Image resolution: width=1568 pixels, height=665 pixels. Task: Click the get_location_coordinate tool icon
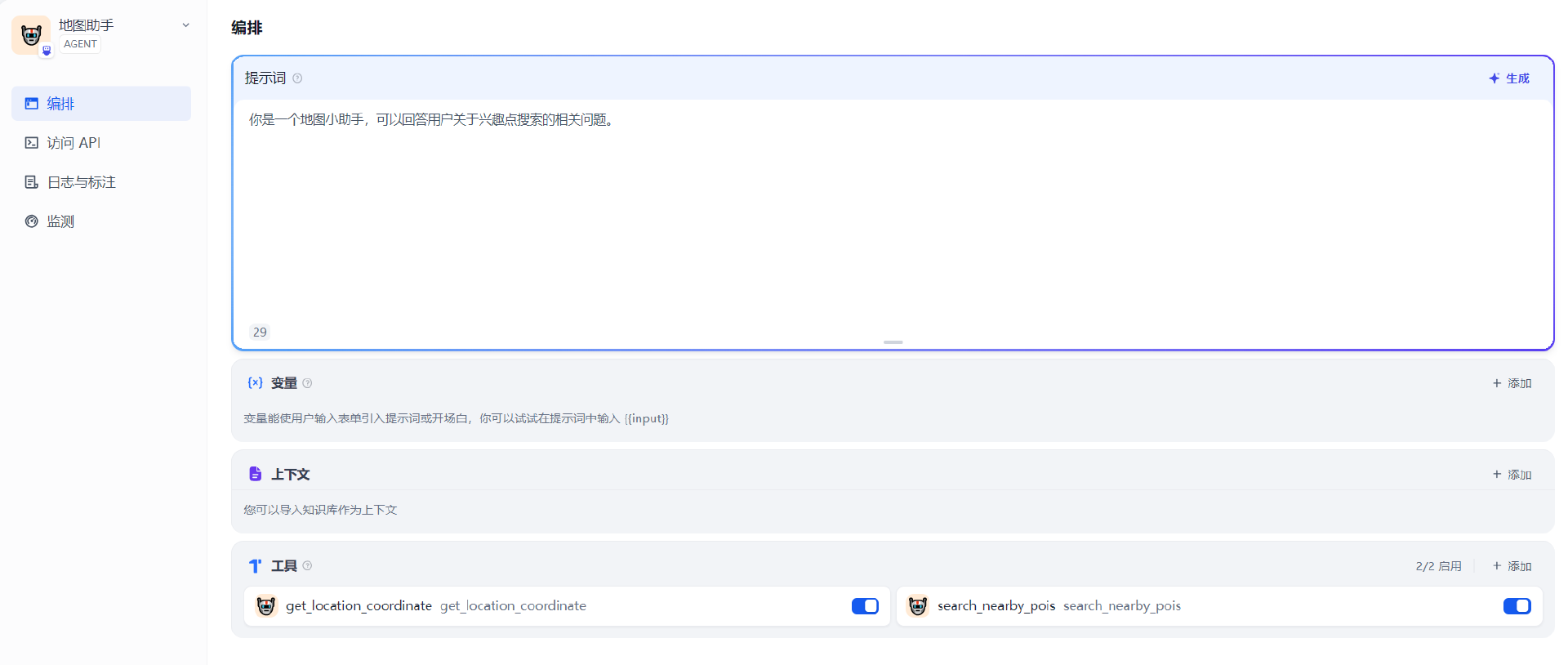pos(266,606)
